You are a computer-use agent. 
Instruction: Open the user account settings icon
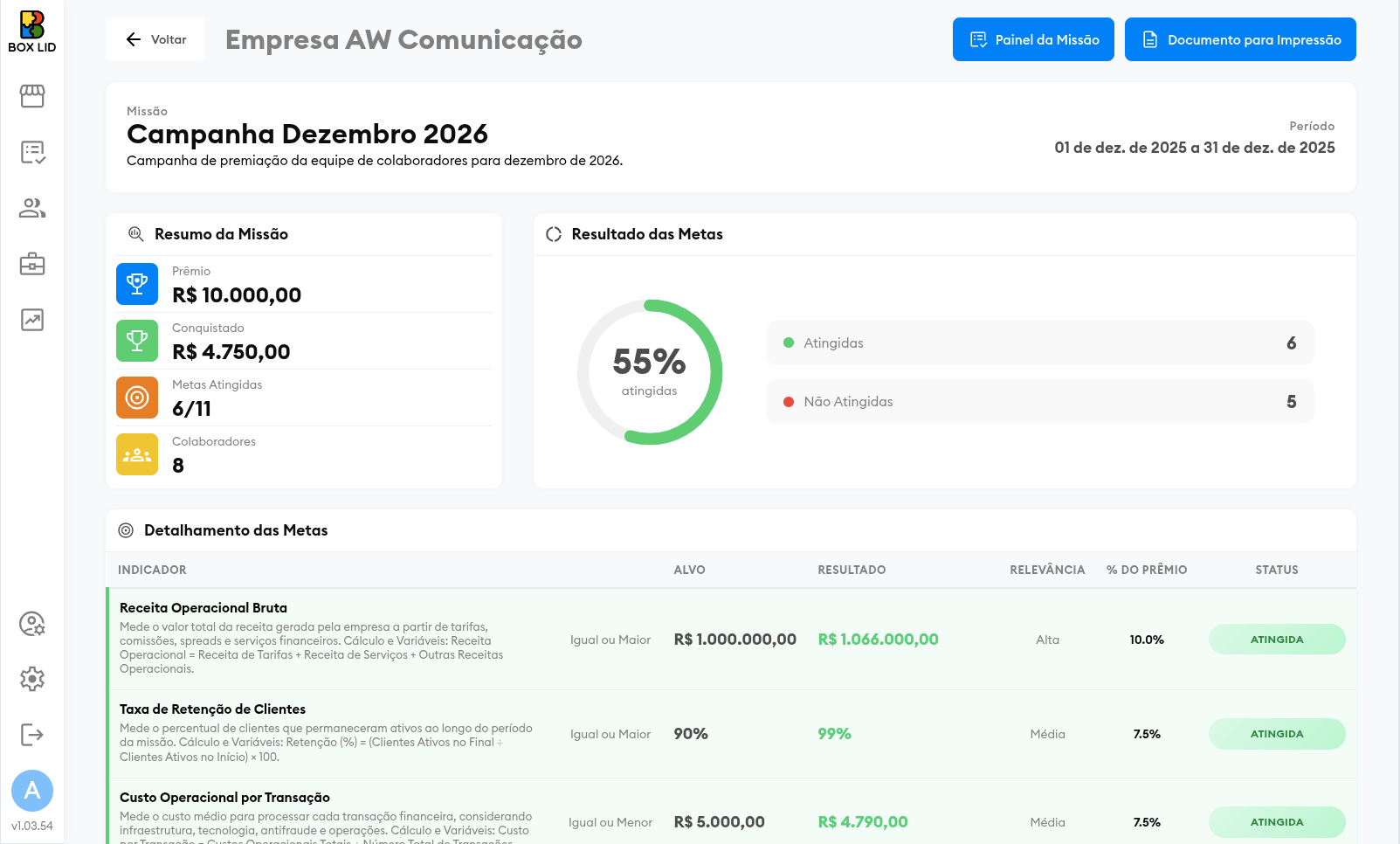tap(32, 624)
